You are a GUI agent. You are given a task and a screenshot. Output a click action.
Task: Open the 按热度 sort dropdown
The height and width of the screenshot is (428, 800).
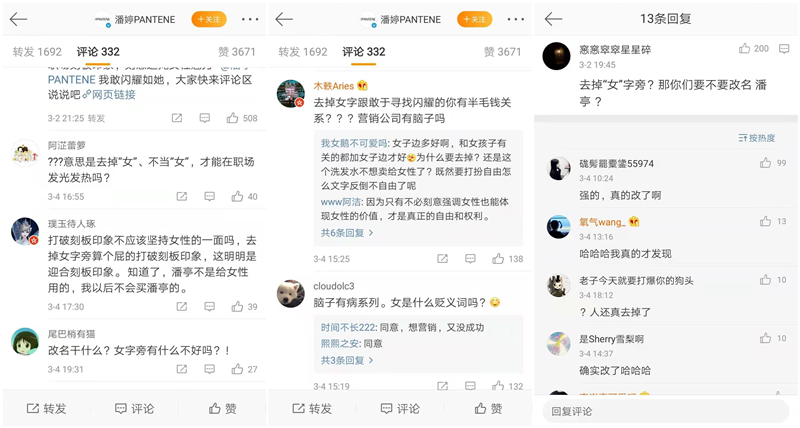(x=757, y=138)
